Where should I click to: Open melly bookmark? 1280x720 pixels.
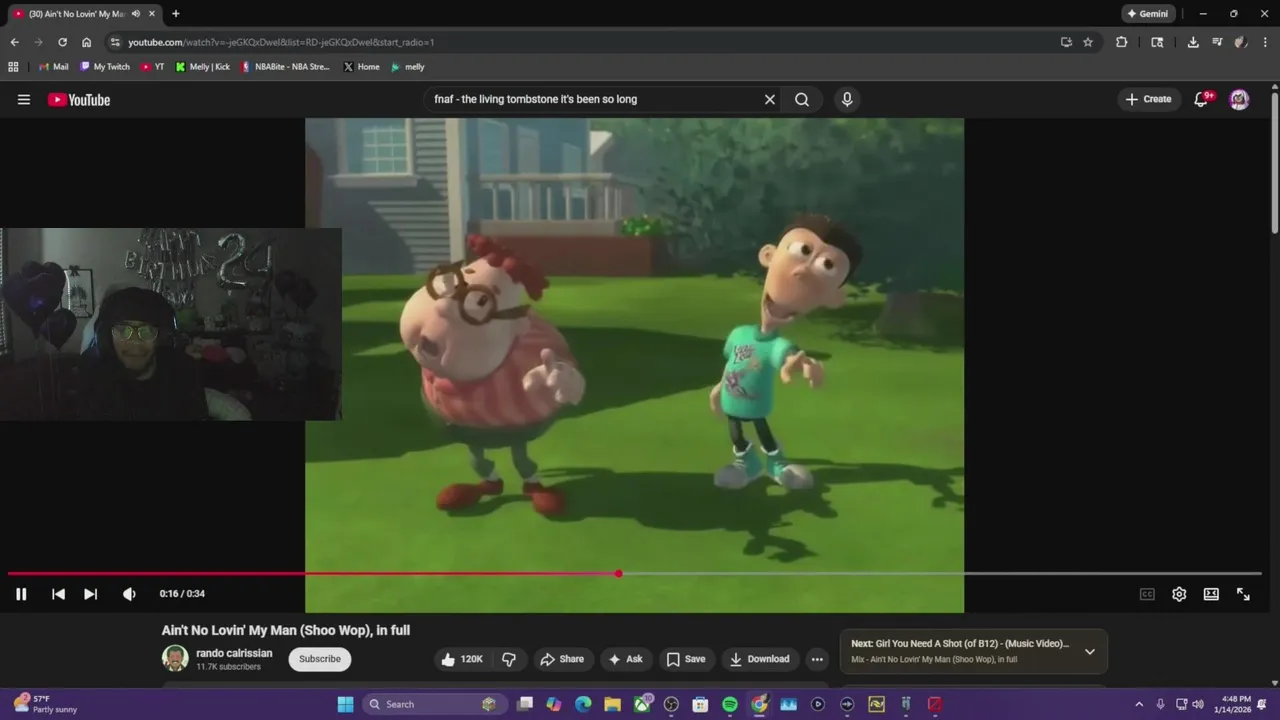click(408, 67)
